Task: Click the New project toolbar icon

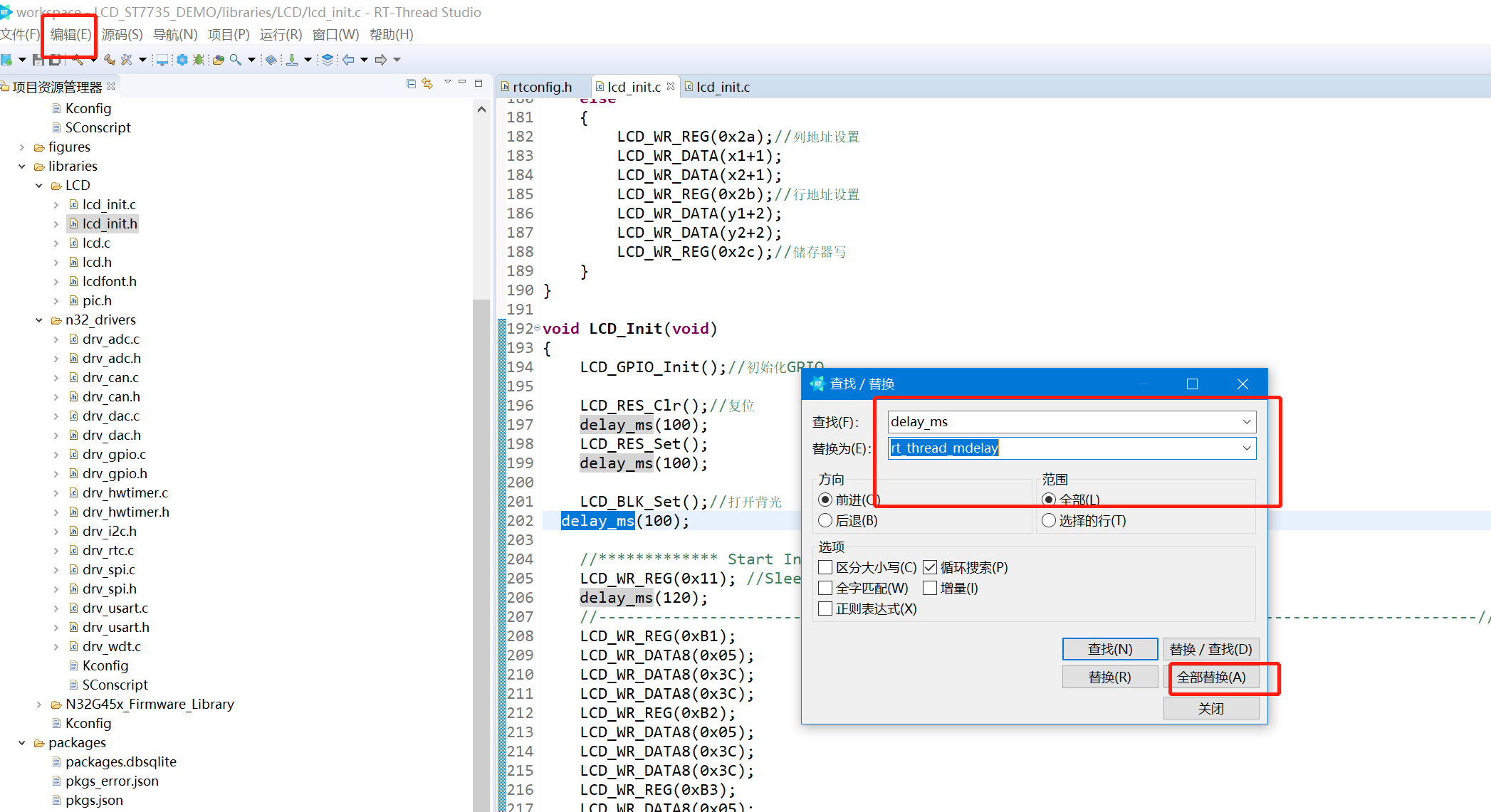Action: click(x=6, y=60)
